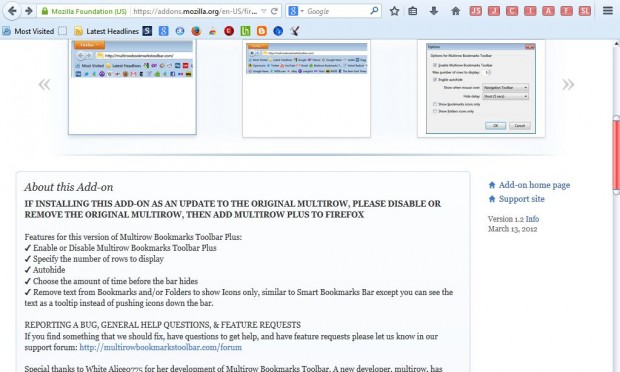Bookmark this page with the star icon

pyautogui.click(x=394, y=11)
